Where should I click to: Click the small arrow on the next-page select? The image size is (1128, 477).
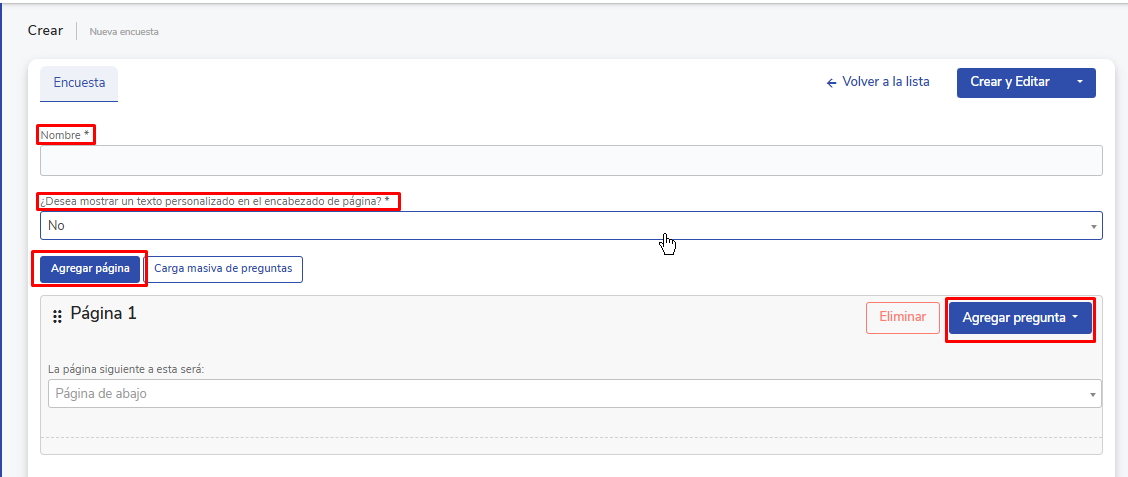coord(1093,395)
